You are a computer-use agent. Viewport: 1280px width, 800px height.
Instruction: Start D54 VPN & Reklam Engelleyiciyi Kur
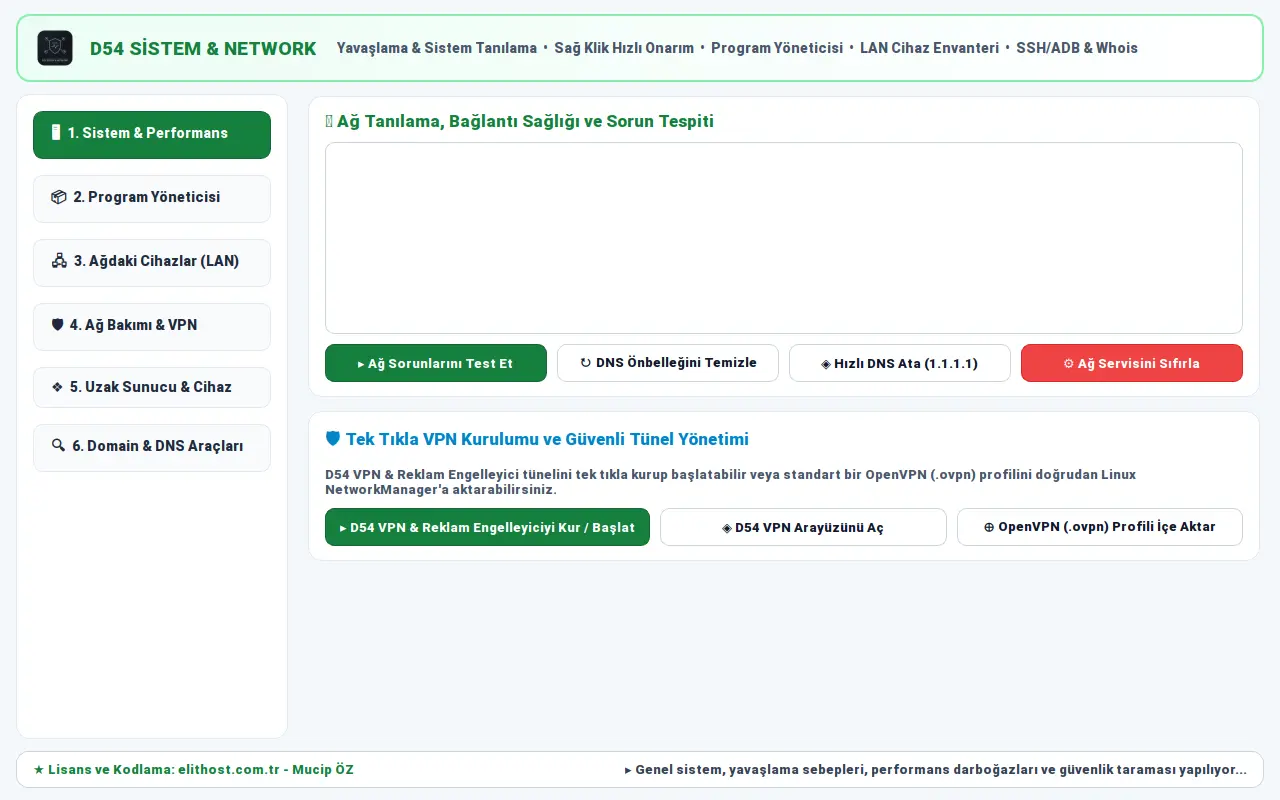click(487, 527)
